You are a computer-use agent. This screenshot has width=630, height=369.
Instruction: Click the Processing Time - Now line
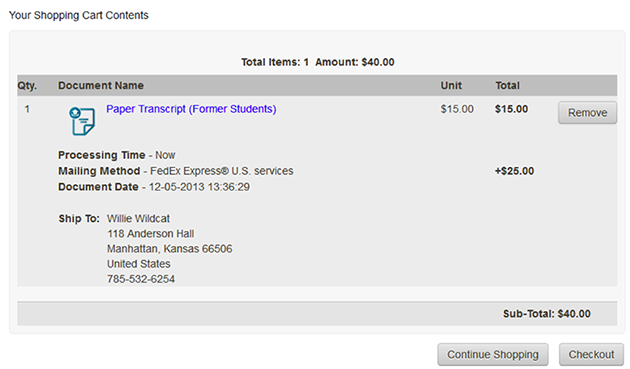pyautogui.click(x=117, y=155)
